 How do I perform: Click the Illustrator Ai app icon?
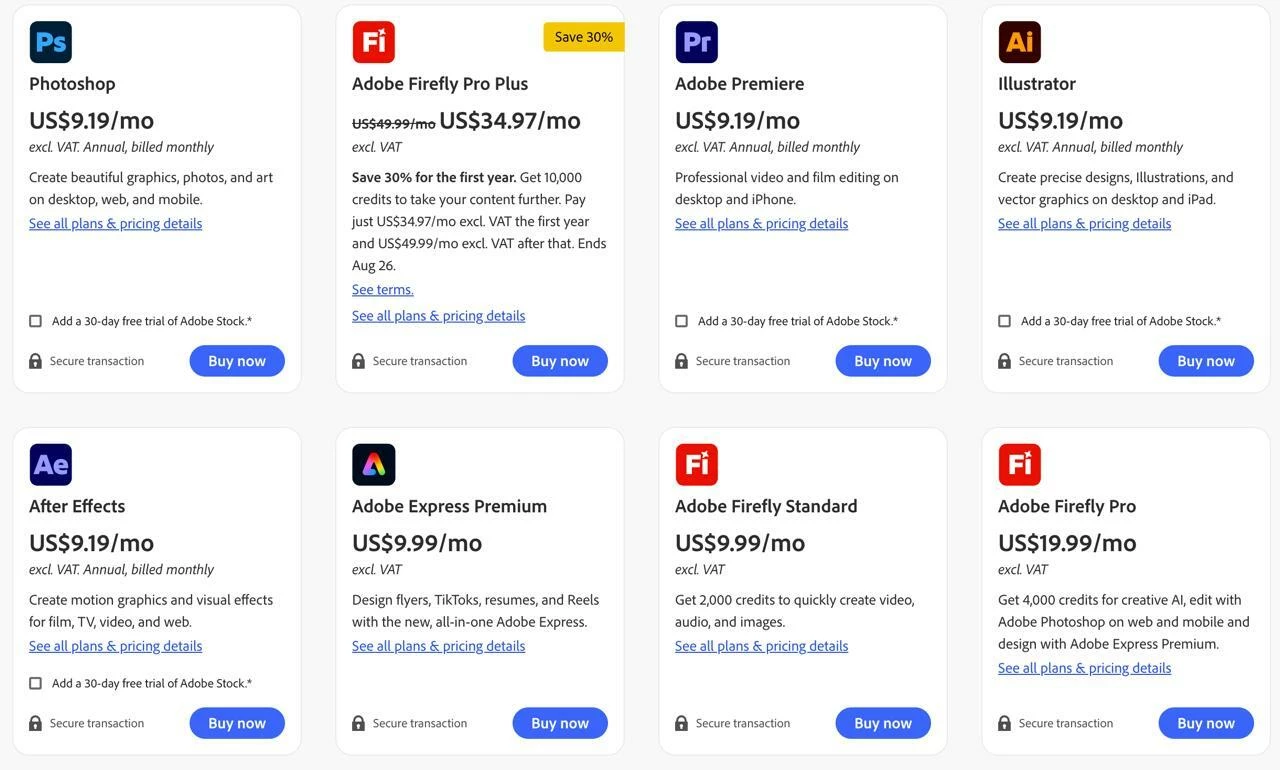coord(1019,42)
